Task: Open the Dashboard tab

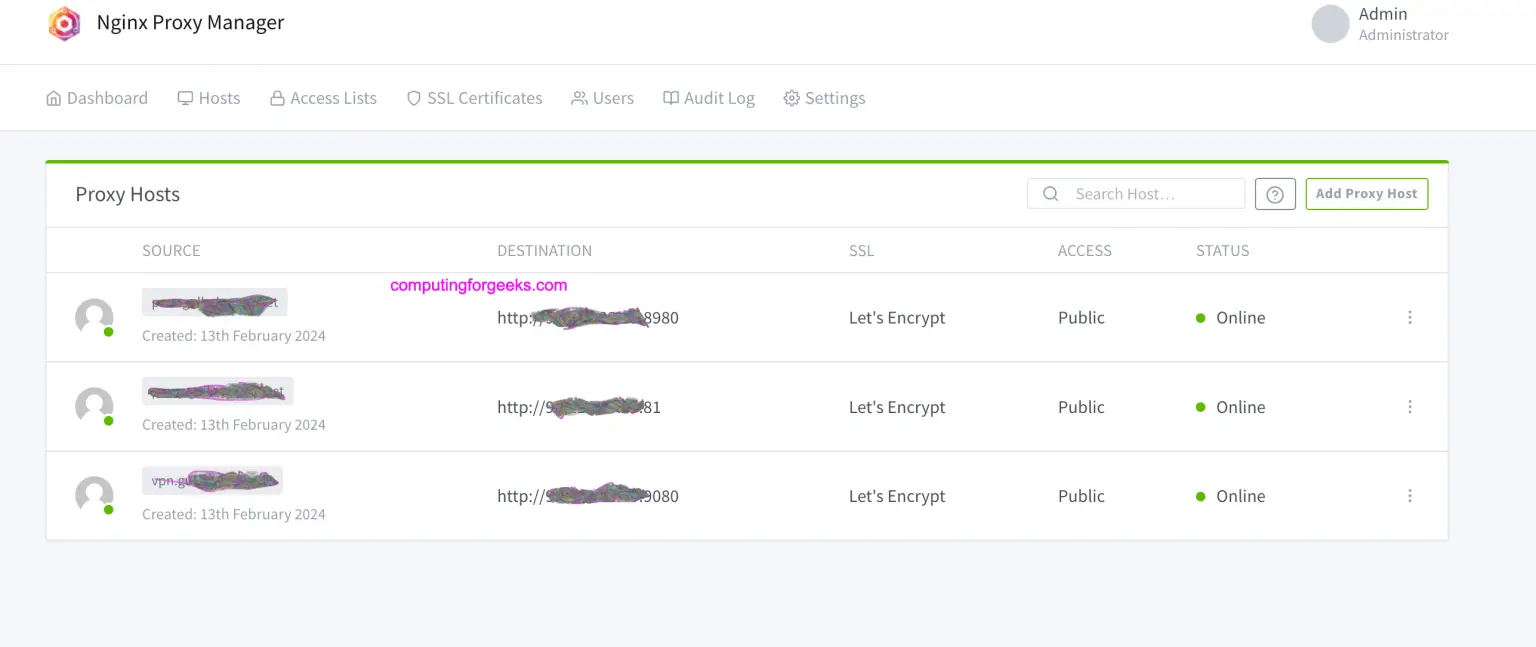Action: click(x=97, y=98)
